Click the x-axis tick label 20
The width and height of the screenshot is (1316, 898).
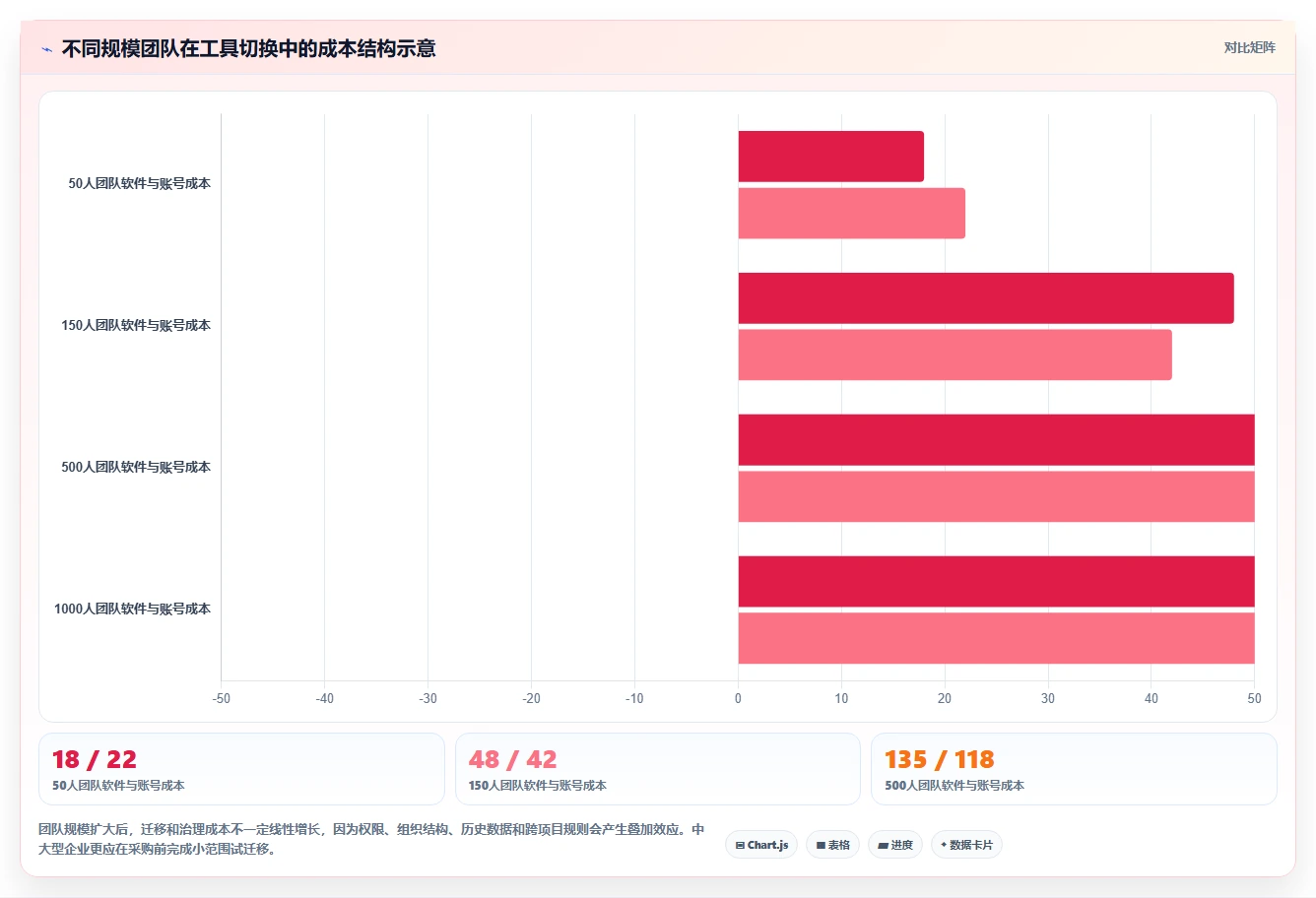945,698
